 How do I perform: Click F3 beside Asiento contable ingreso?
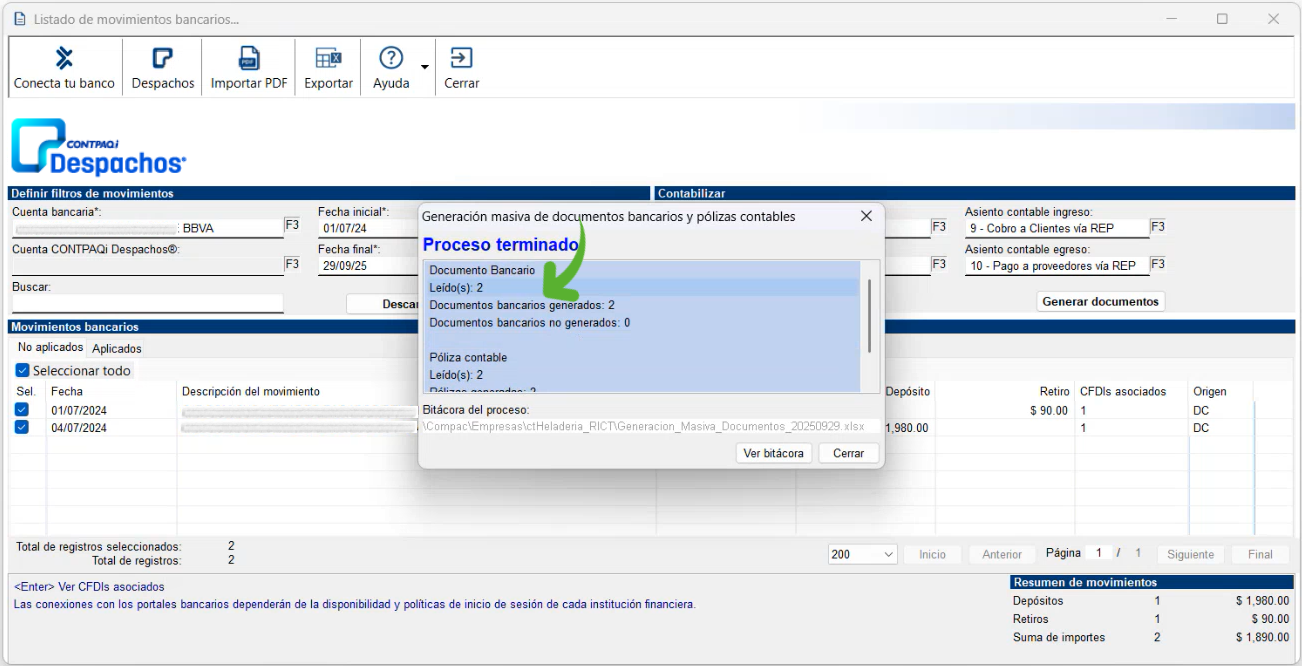pos(1157,227)
